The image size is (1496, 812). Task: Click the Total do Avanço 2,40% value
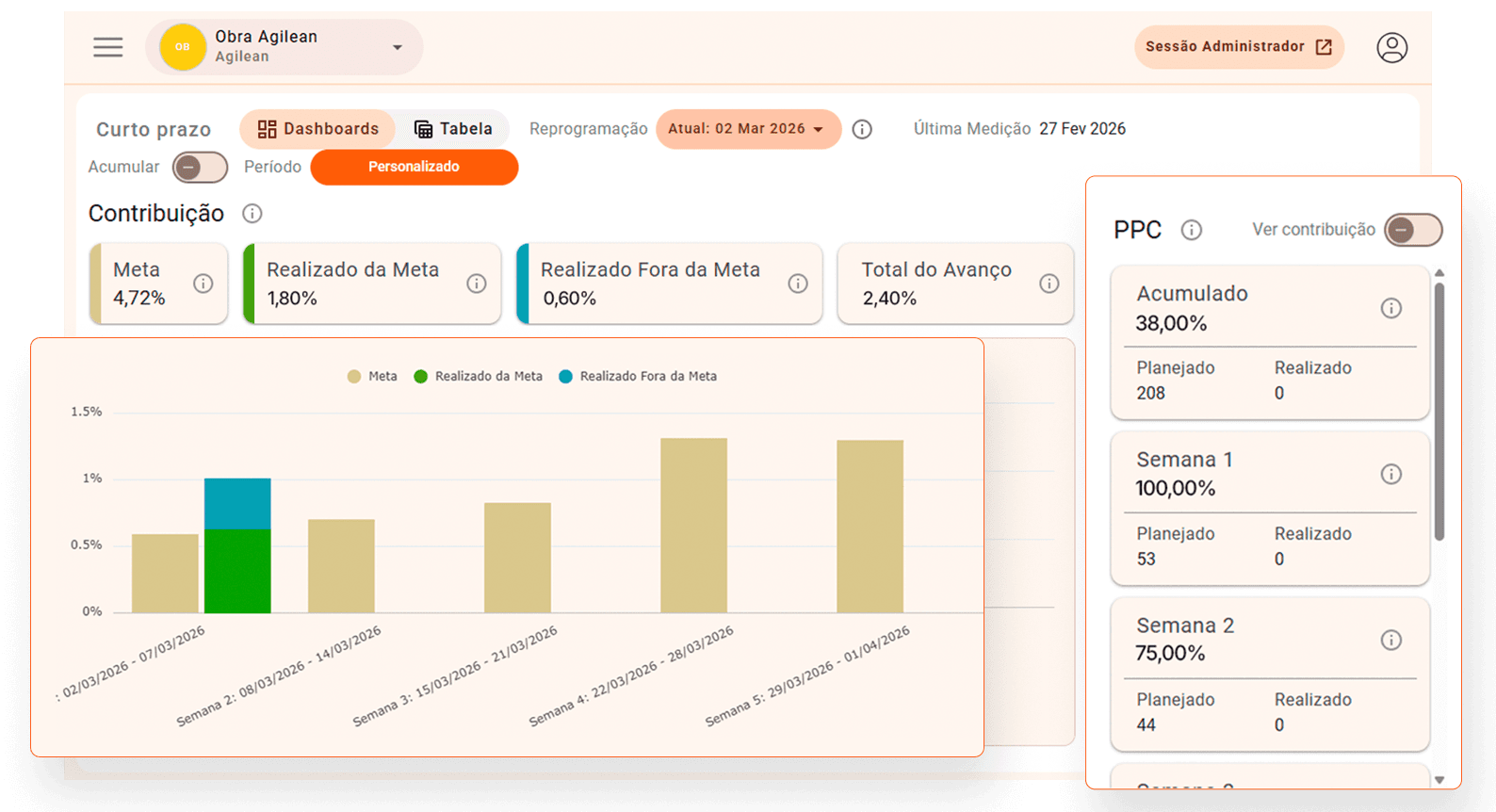pos(889,299)
